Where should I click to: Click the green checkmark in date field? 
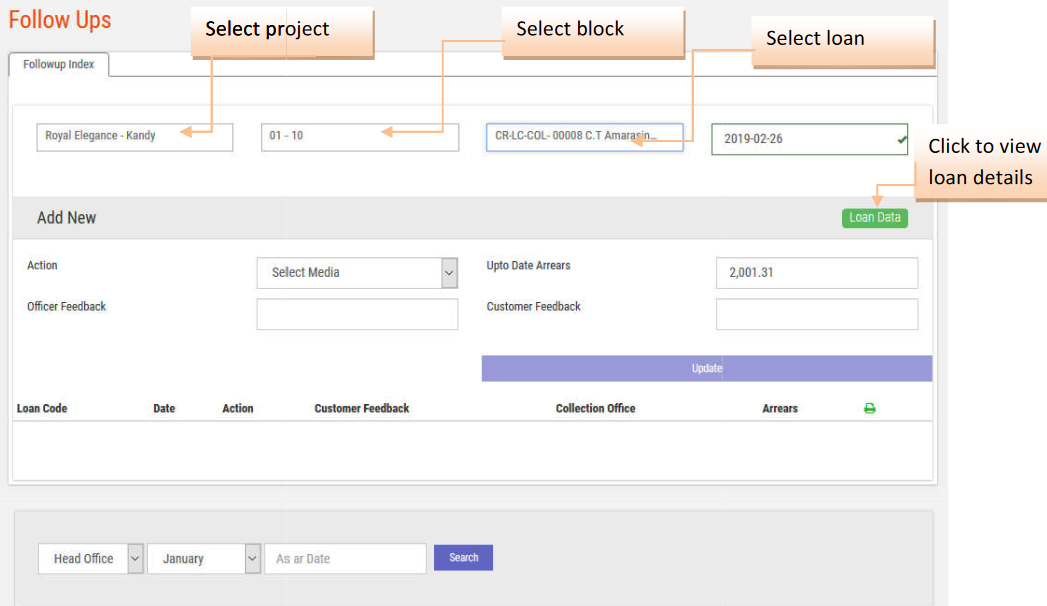tap(903, 139)
